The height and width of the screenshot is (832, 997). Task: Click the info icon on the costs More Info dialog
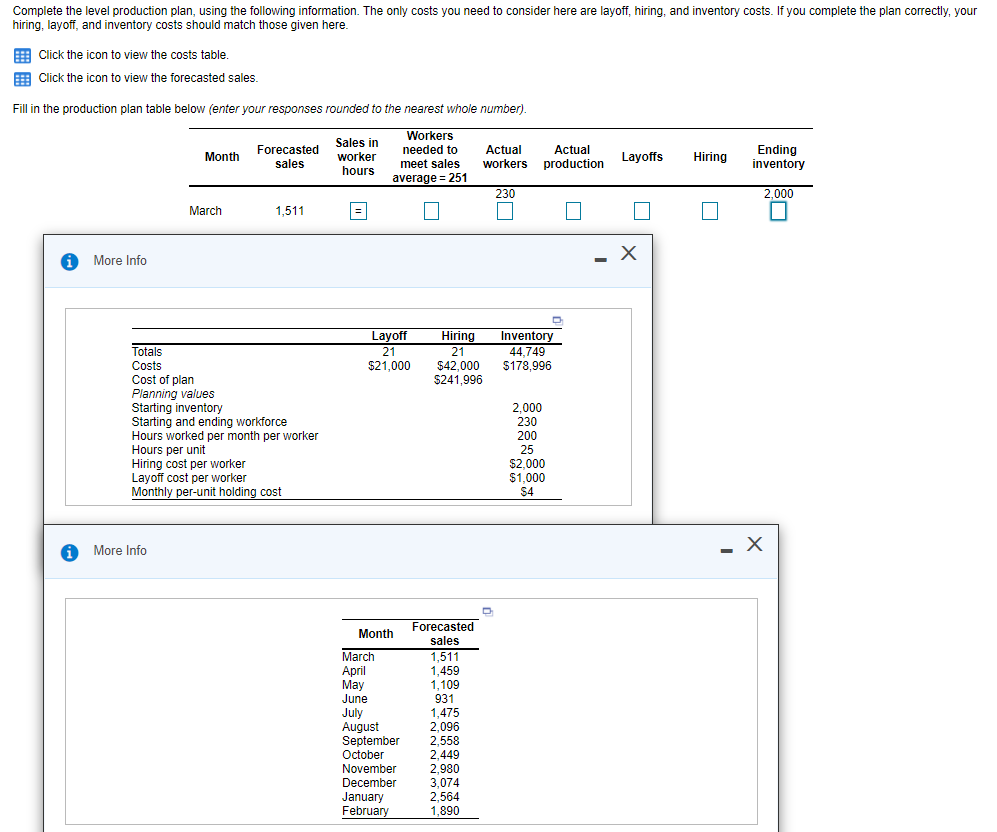click(x=68, y=260)
